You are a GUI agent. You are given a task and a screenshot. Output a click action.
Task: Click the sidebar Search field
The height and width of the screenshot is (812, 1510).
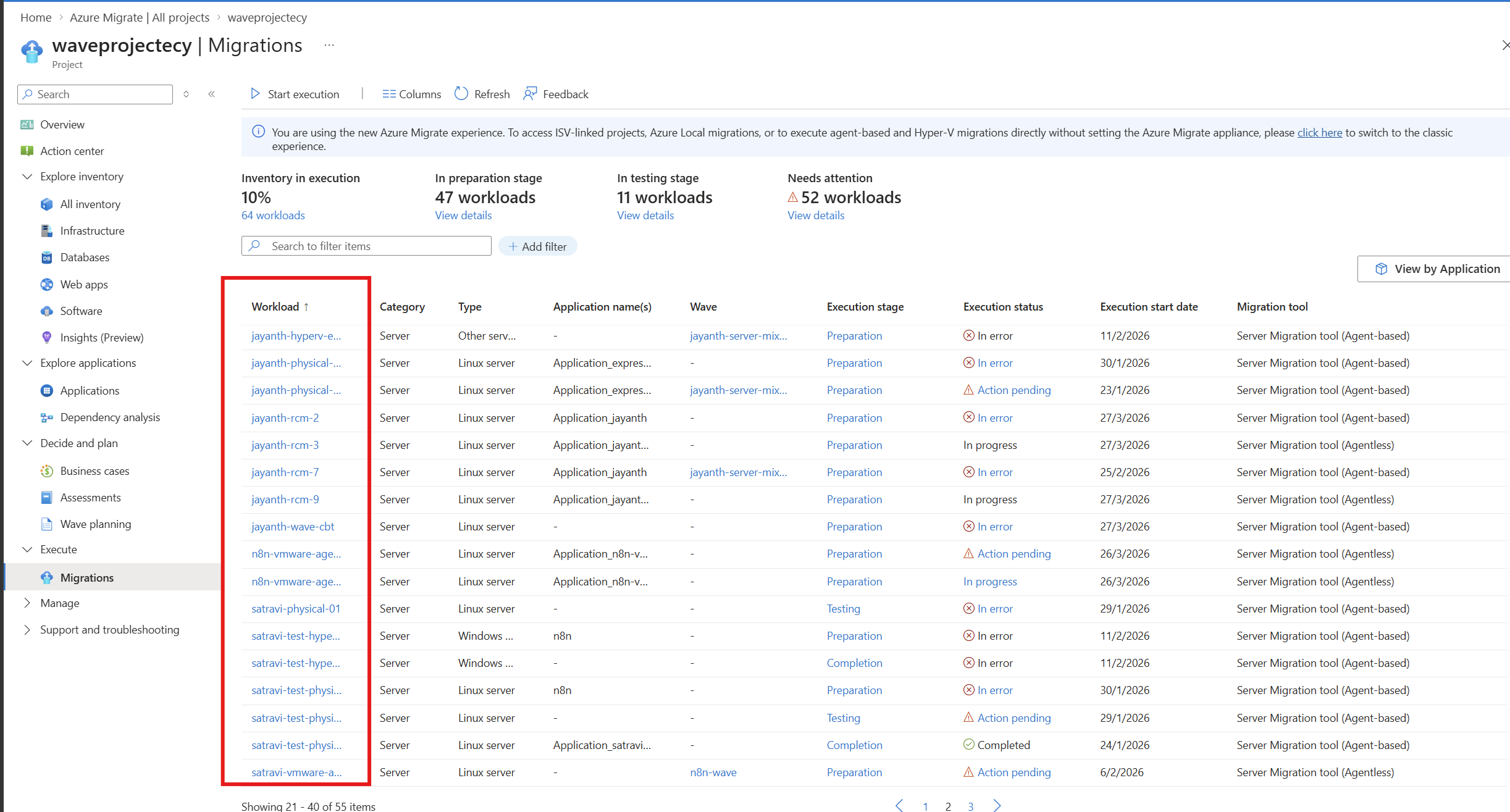[95, 94]
